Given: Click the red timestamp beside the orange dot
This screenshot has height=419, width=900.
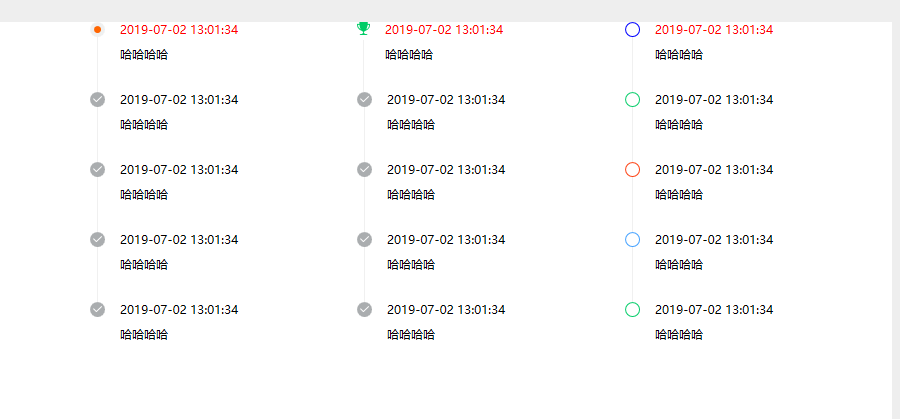Looking at the screenshot, I should tap(179, 30).
